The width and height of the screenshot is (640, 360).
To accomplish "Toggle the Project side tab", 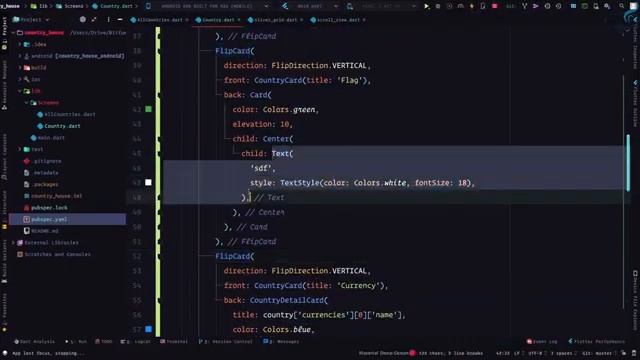I will (4, 33).
